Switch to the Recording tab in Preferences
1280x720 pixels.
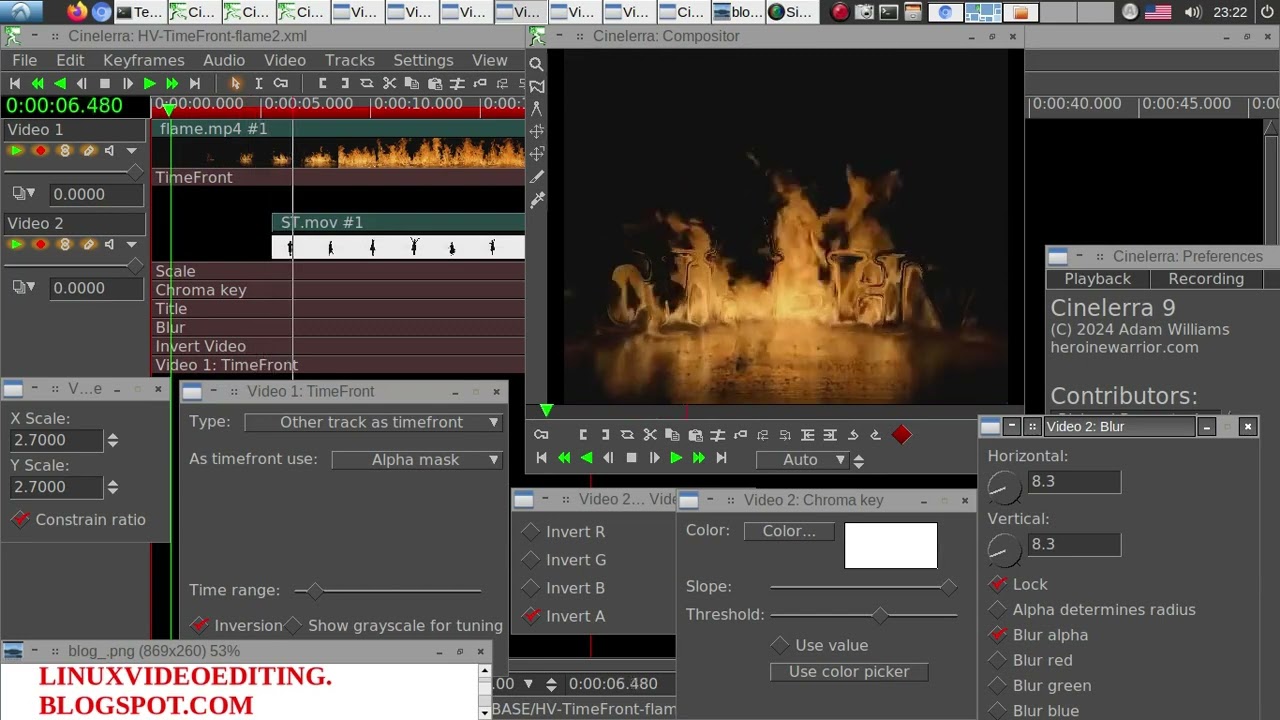[1206, 279]
